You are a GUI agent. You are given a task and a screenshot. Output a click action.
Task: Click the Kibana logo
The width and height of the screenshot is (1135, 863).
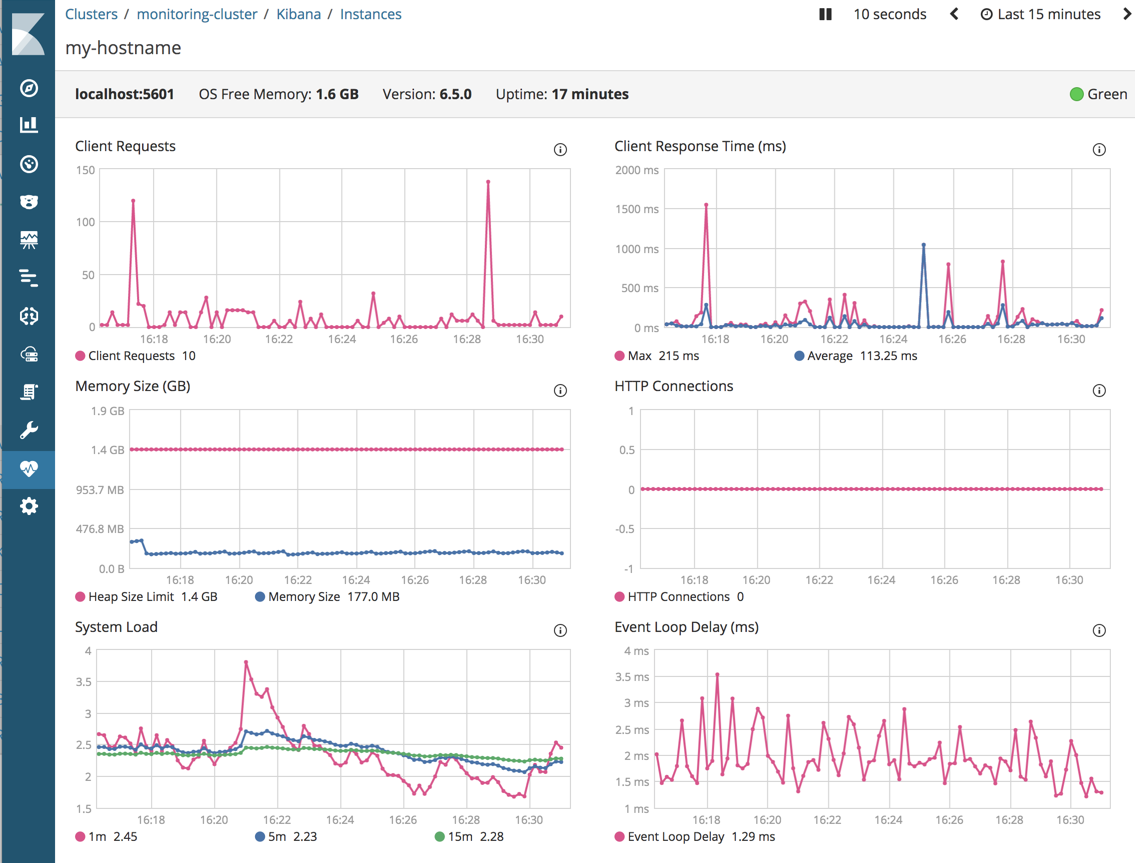click(x=27, y=33)
